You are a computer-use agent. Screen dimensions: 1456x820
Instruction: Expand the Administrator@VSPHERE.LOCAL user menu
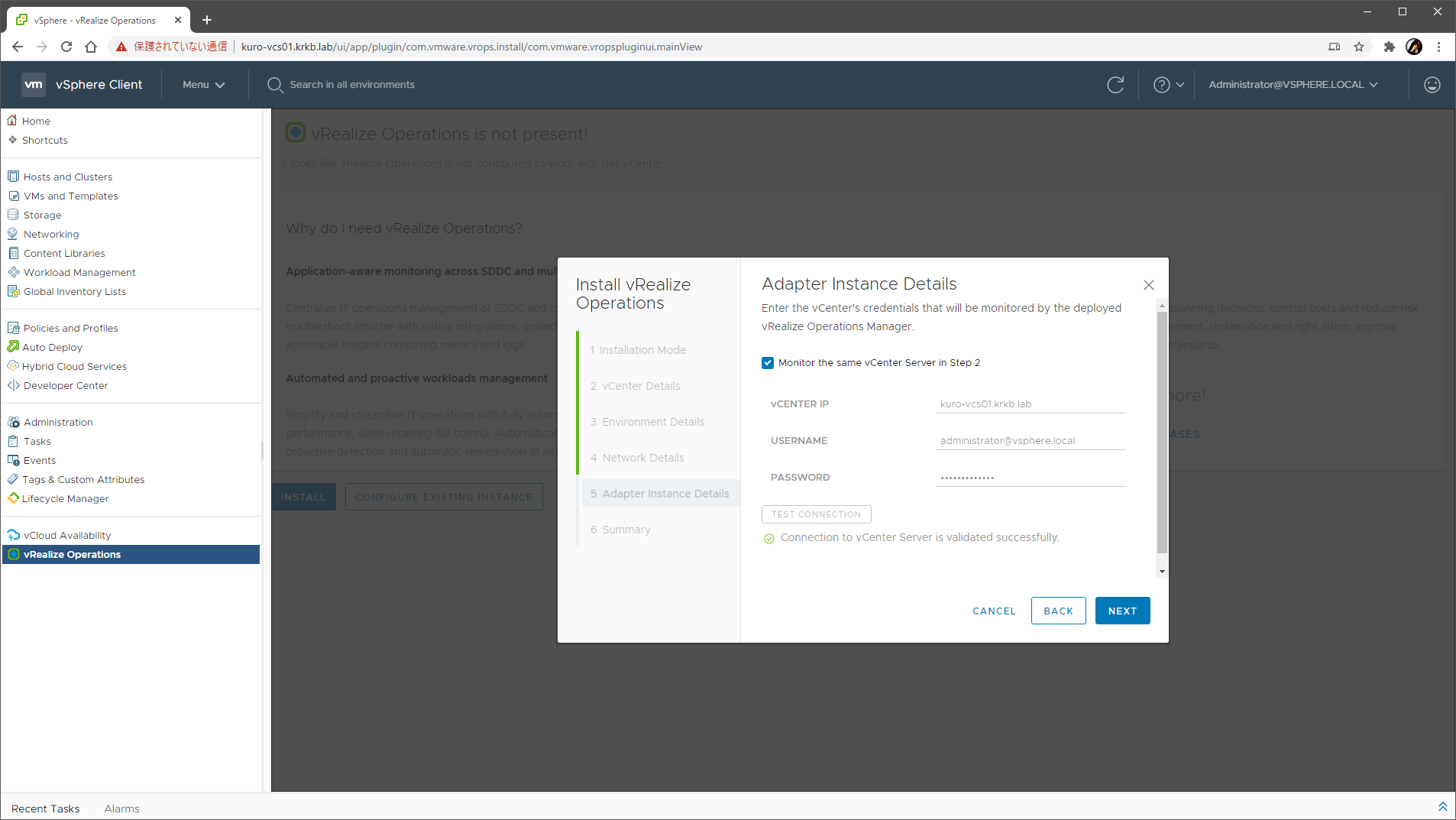(1293, 85)
